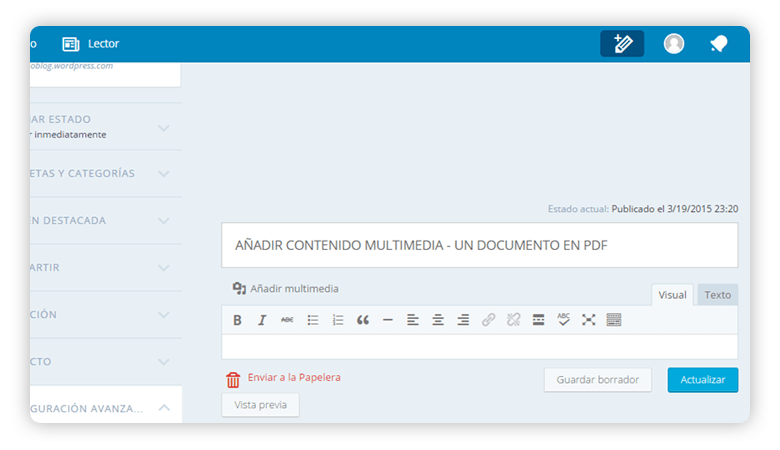Insert link icon

(488, 320)
